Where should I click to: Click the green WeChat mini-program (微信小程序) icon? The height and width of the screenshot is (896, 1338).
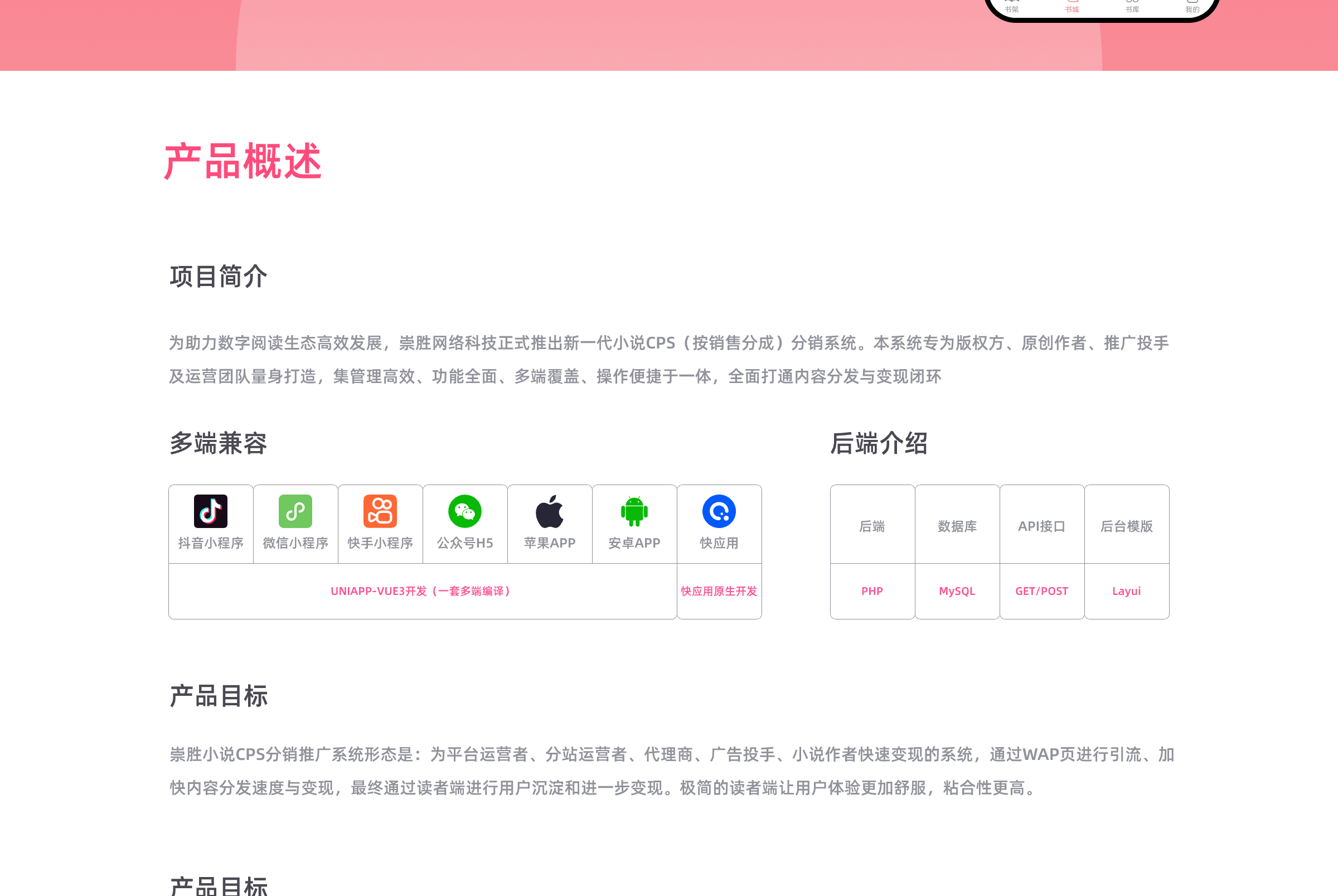(295, 511)
